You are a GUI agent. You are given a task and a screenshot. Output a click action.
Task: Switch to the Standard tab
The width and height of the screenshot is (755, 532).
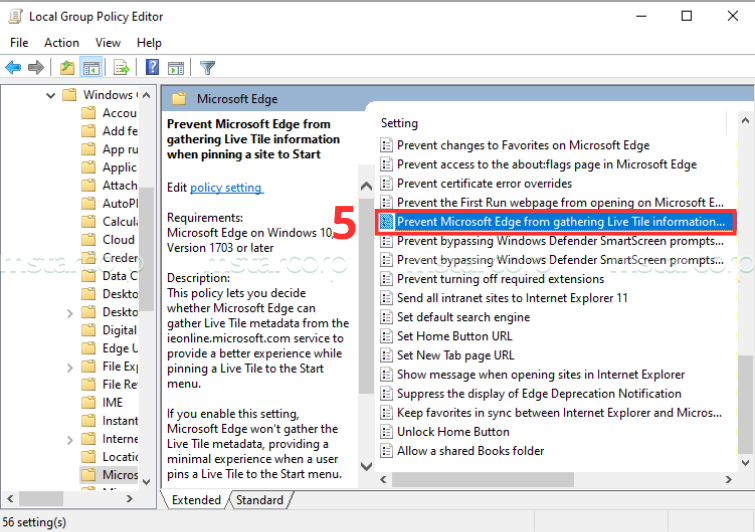pyautogui.click(x=260, y=500)
